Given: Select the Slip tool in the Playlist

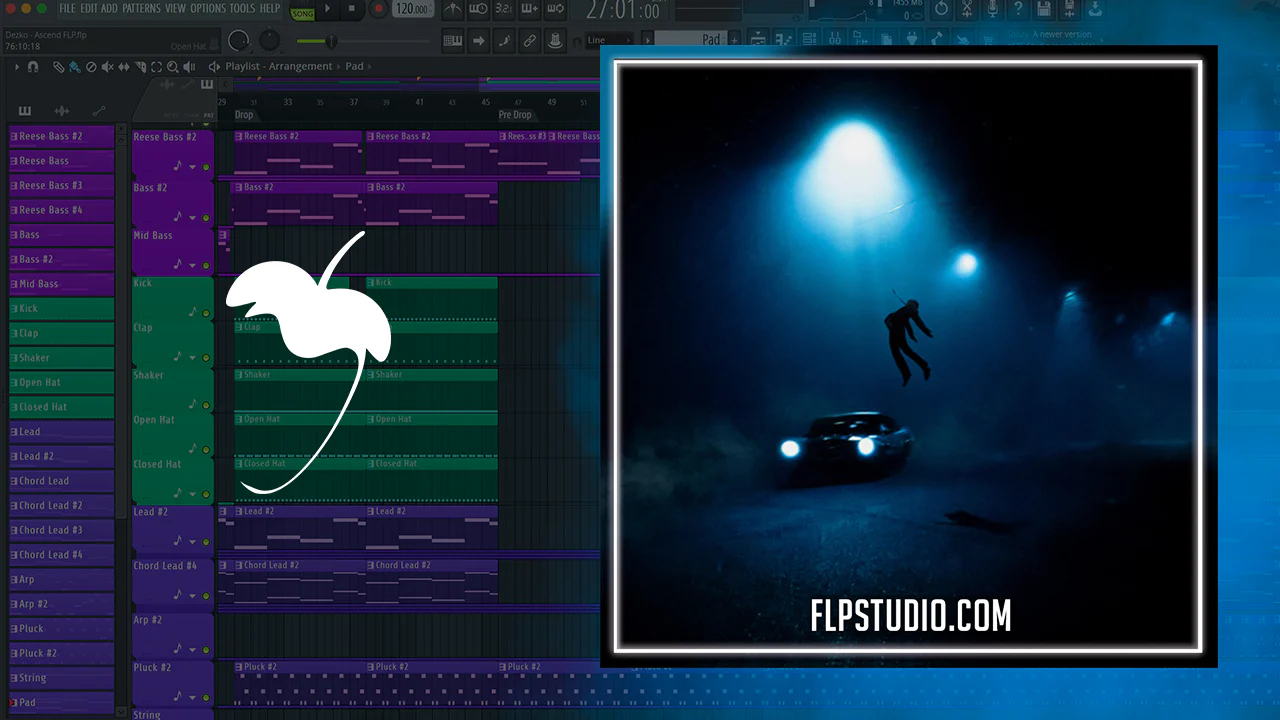Looking at the screenshot, I should click(x=124, y=67).
